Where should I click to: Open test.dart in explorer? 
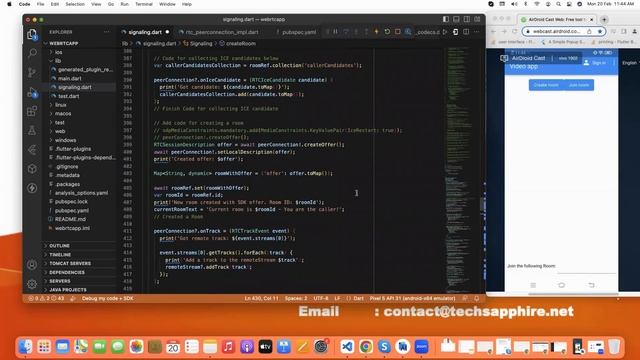click(69, 96)
